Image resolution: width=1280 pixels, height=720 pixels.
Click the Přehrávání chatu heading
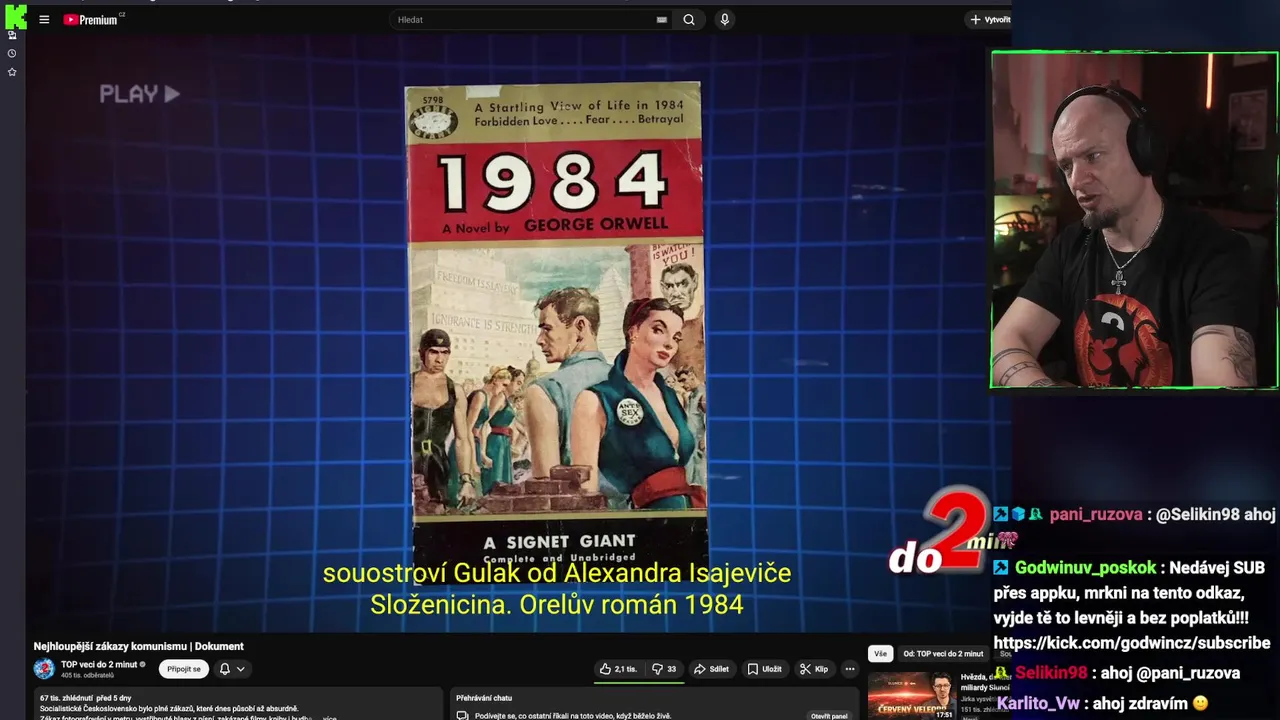[x=484, y=698]
